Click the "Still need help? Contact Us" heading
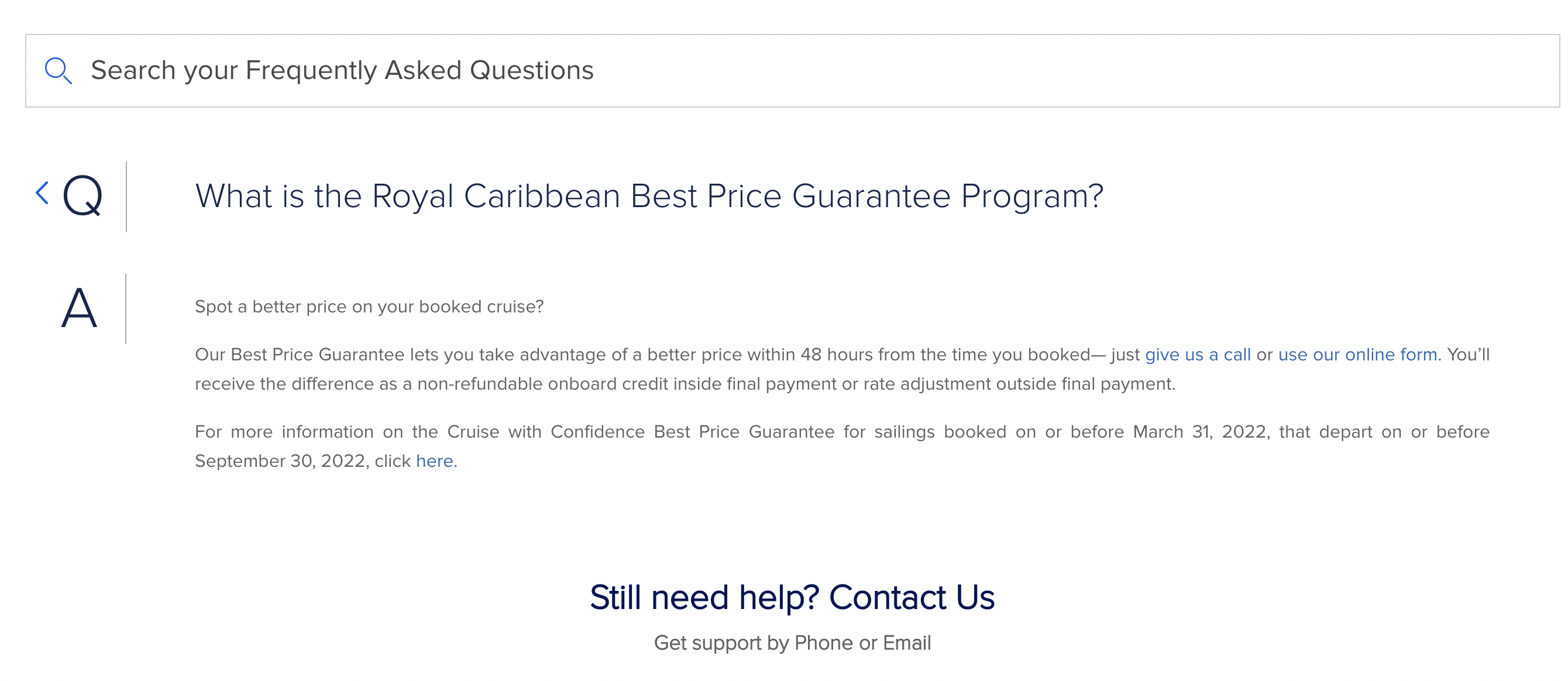The image size is (1568, 681). 792,597
